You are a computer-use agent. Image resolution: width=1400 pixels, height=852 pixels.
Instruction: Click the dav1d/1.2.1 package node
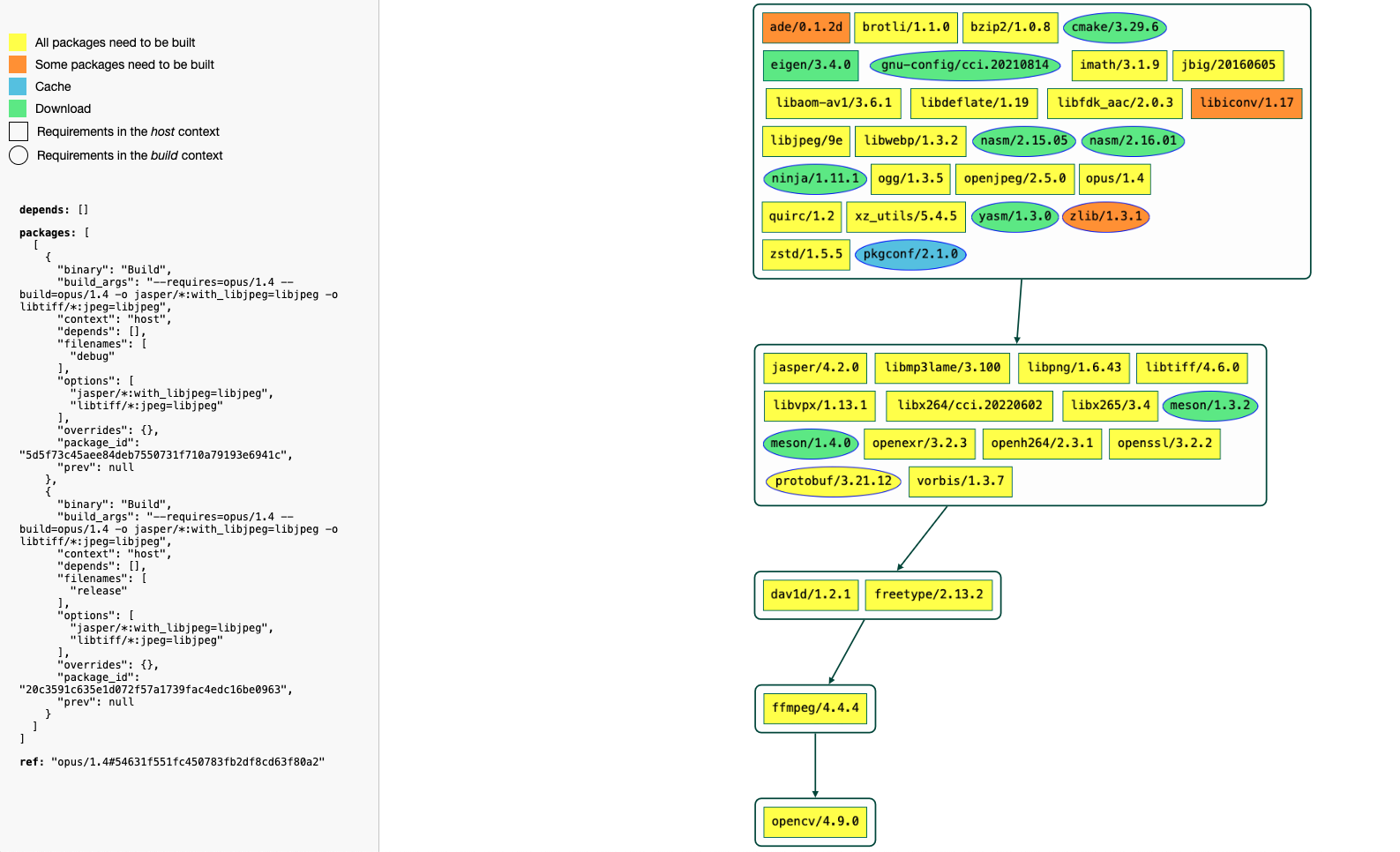click(x=810, y=594)
